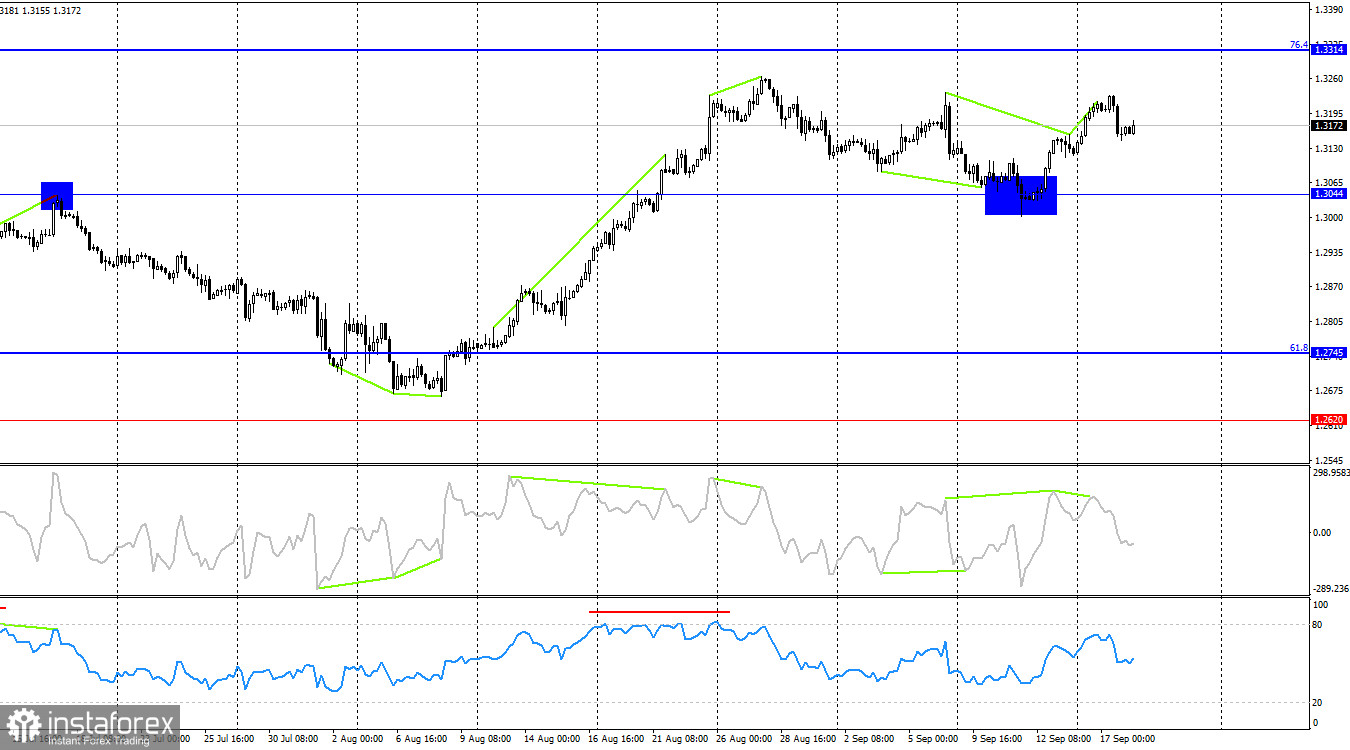Click the 25 Jul 16:00 time label
The height and width of the screenshot is (750, 1350).
pos(229,739)
